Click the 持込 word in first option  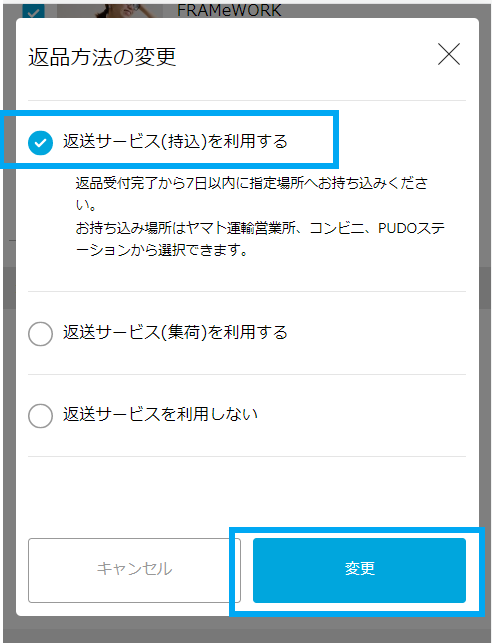(184, 141)
